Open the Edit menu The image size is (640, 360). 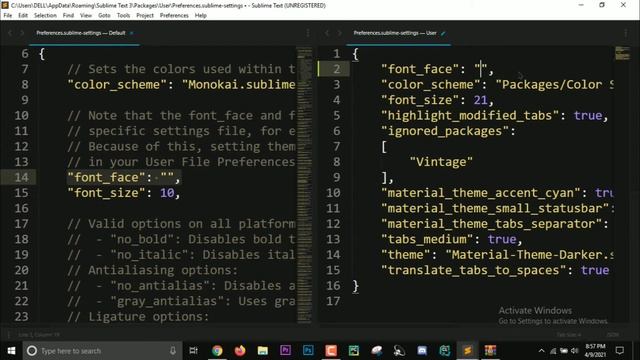(x=23, y=16)
